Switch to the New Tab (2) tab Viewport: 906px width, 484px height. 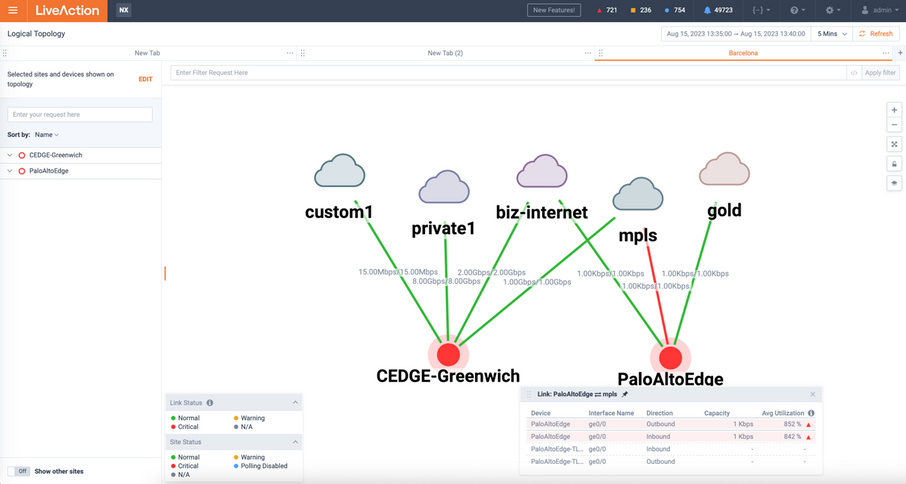[445, 53]
